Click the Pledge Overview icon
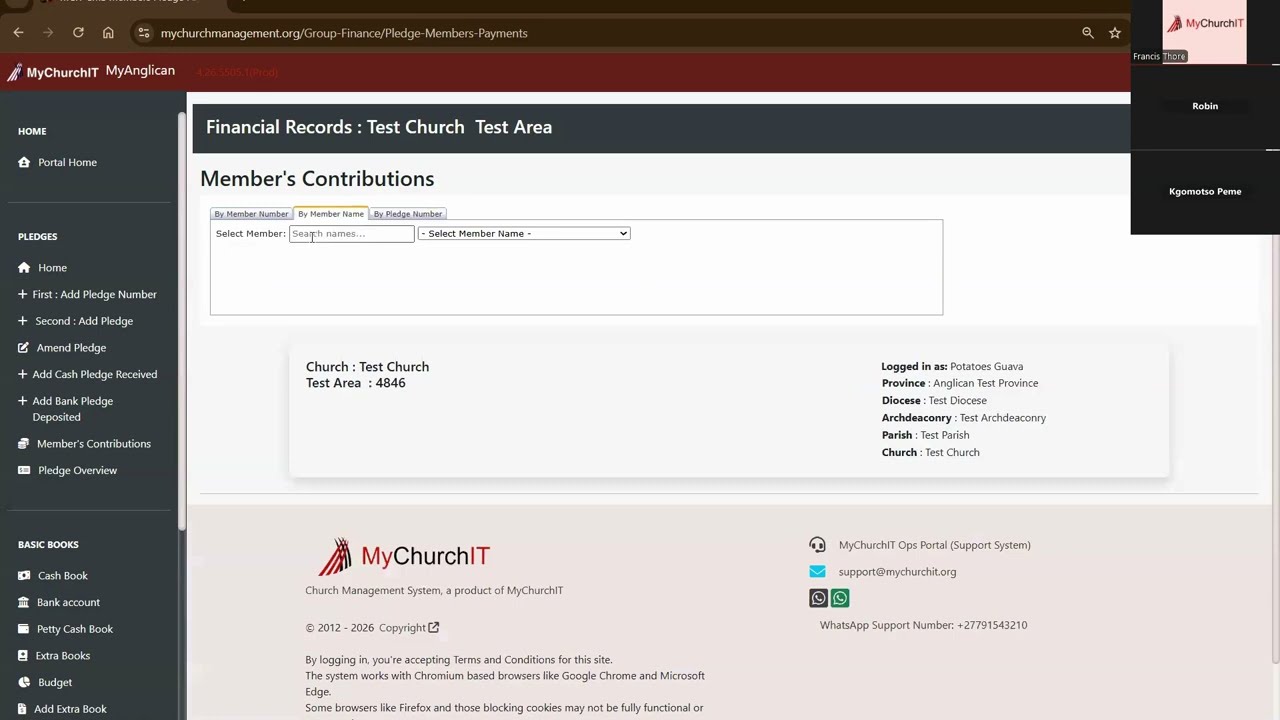 [x=24, y=470]
